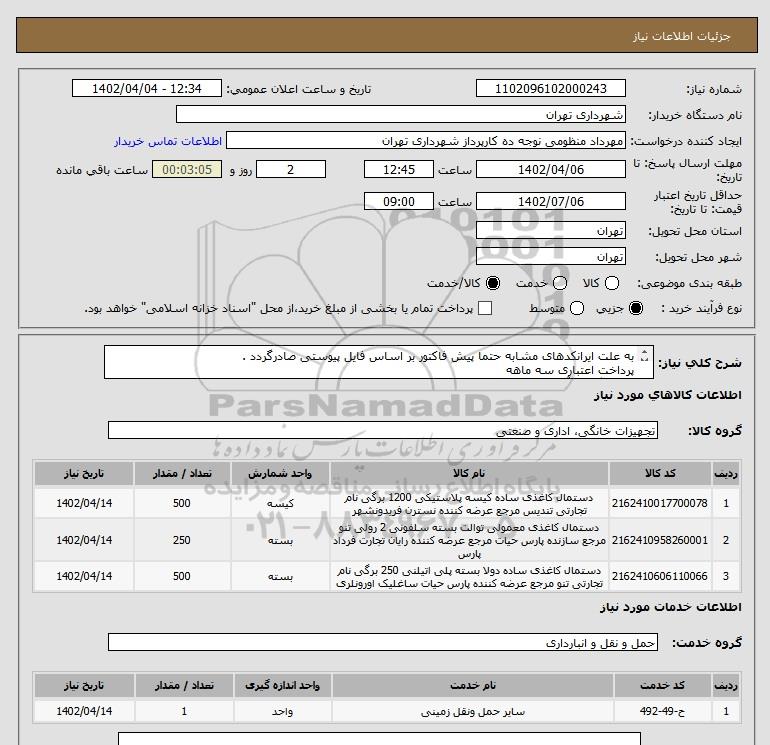Click the empty text box at page bottom
The width and height of the screenshot is (770, 745).
pyautogui.click(x=379, y=739)
